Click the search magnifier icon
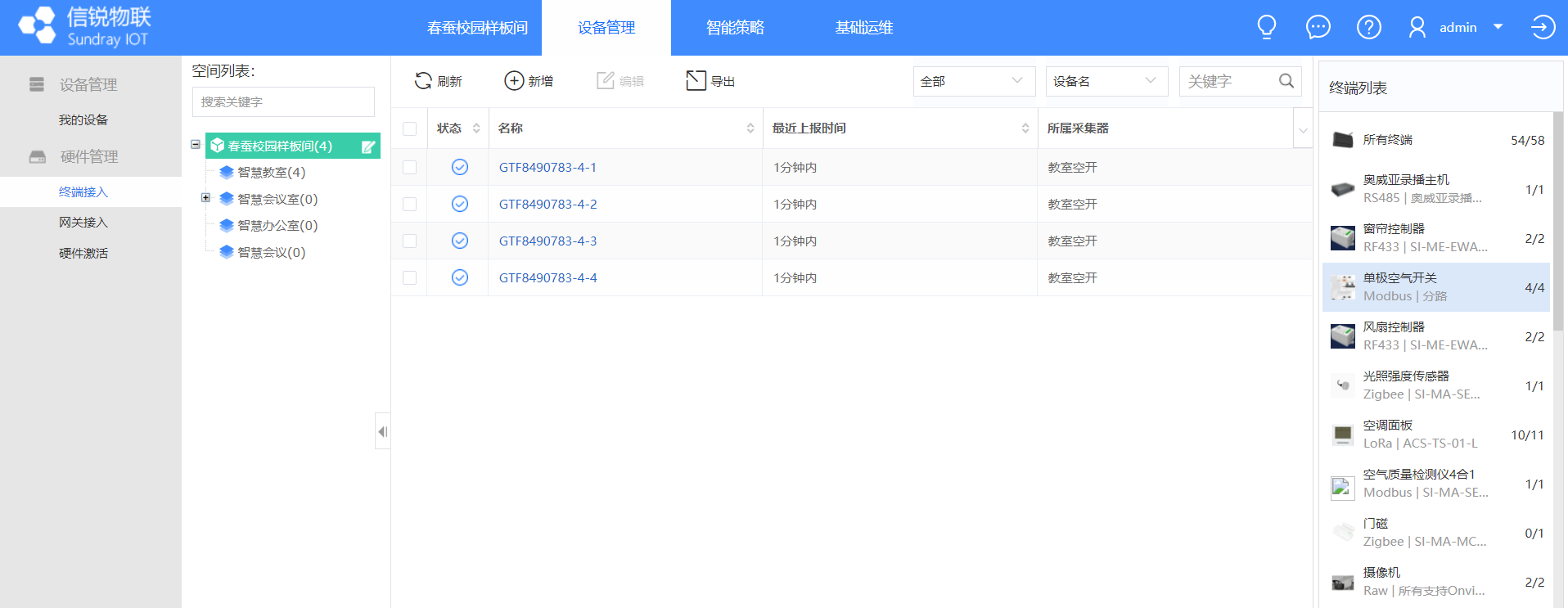This screenshot has height=608, width=1568. point(1286,81)
